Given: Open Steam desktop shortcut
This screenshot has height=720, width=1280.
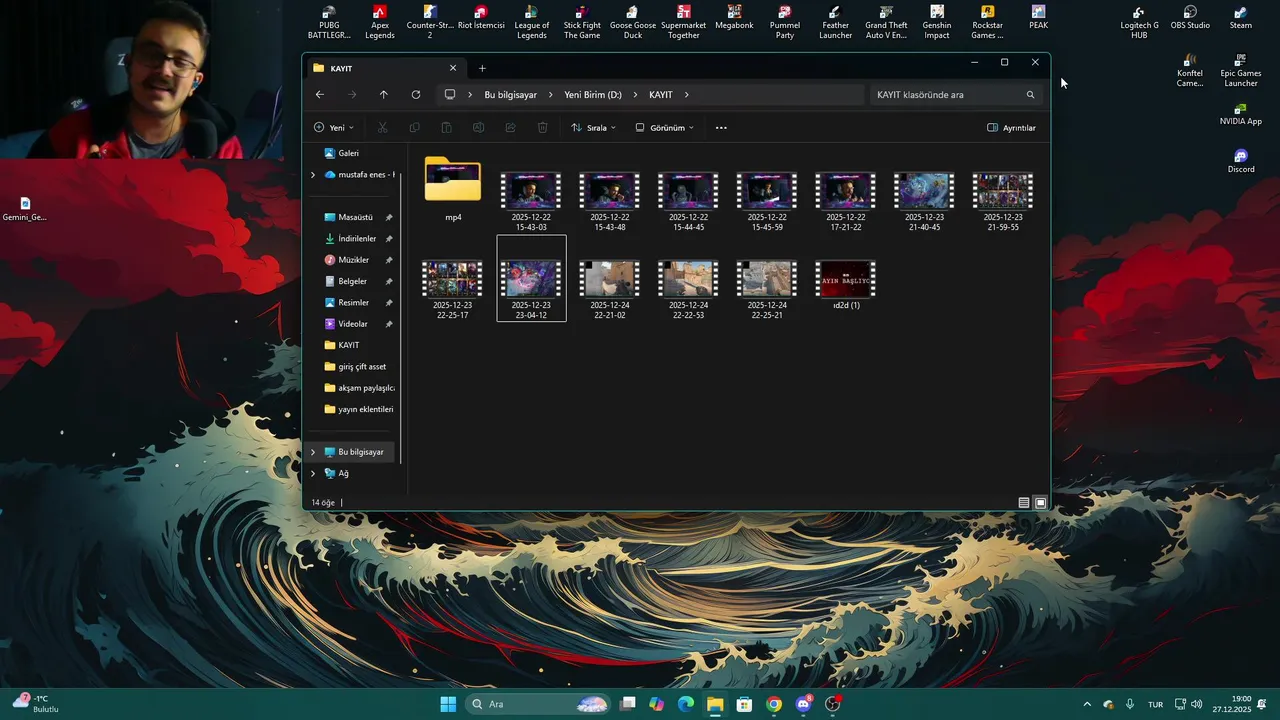Looking at the screenshot, I should click(1241, 16).
